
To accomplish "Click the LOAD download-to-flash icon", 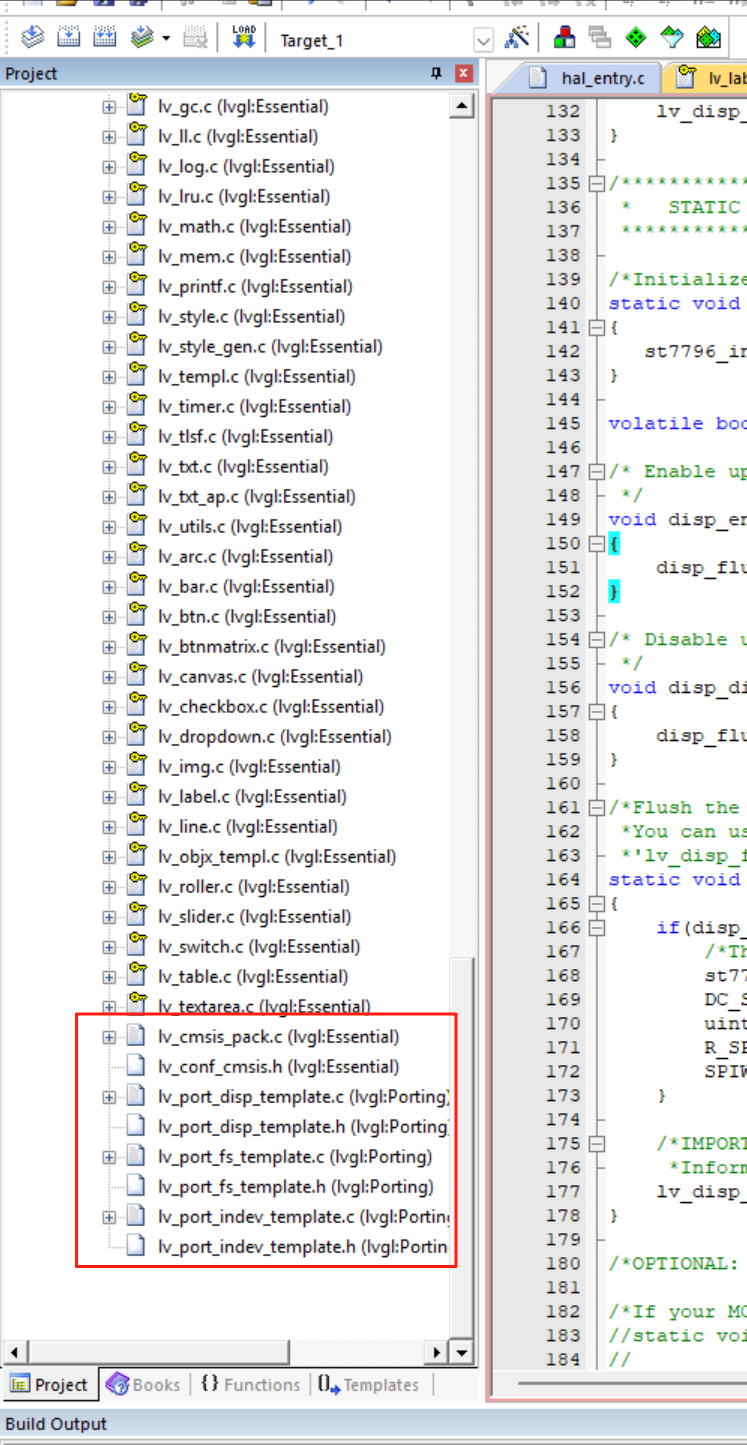I will 244,38.
